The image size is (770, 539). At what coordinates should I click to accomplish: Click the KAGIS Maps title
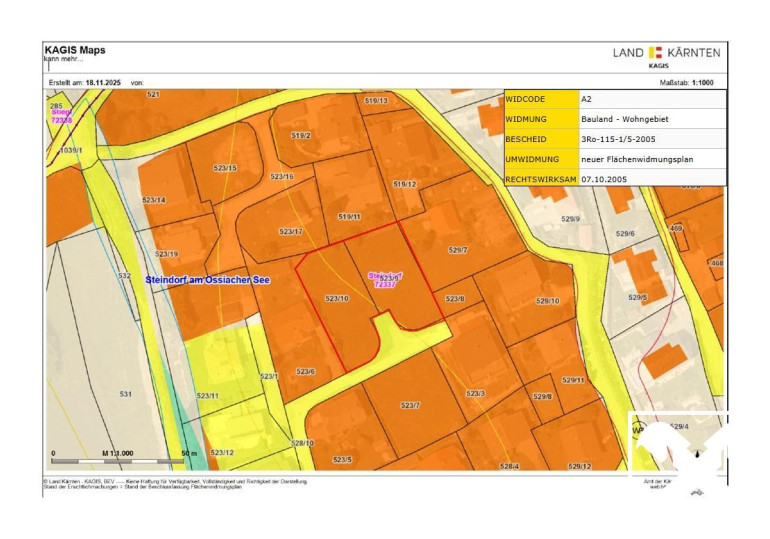[75, 50]
